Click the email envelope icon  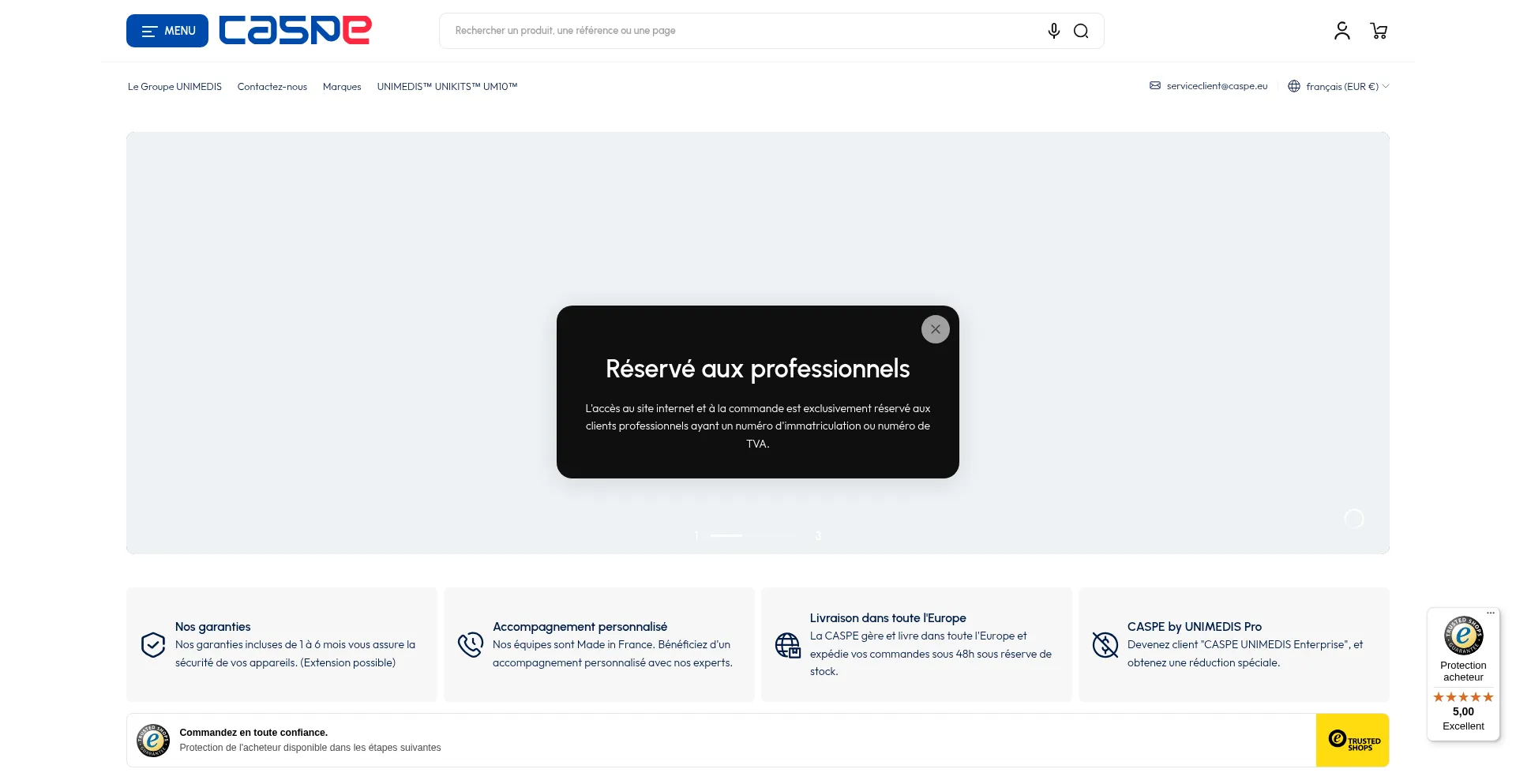(x=1155, y=86)
